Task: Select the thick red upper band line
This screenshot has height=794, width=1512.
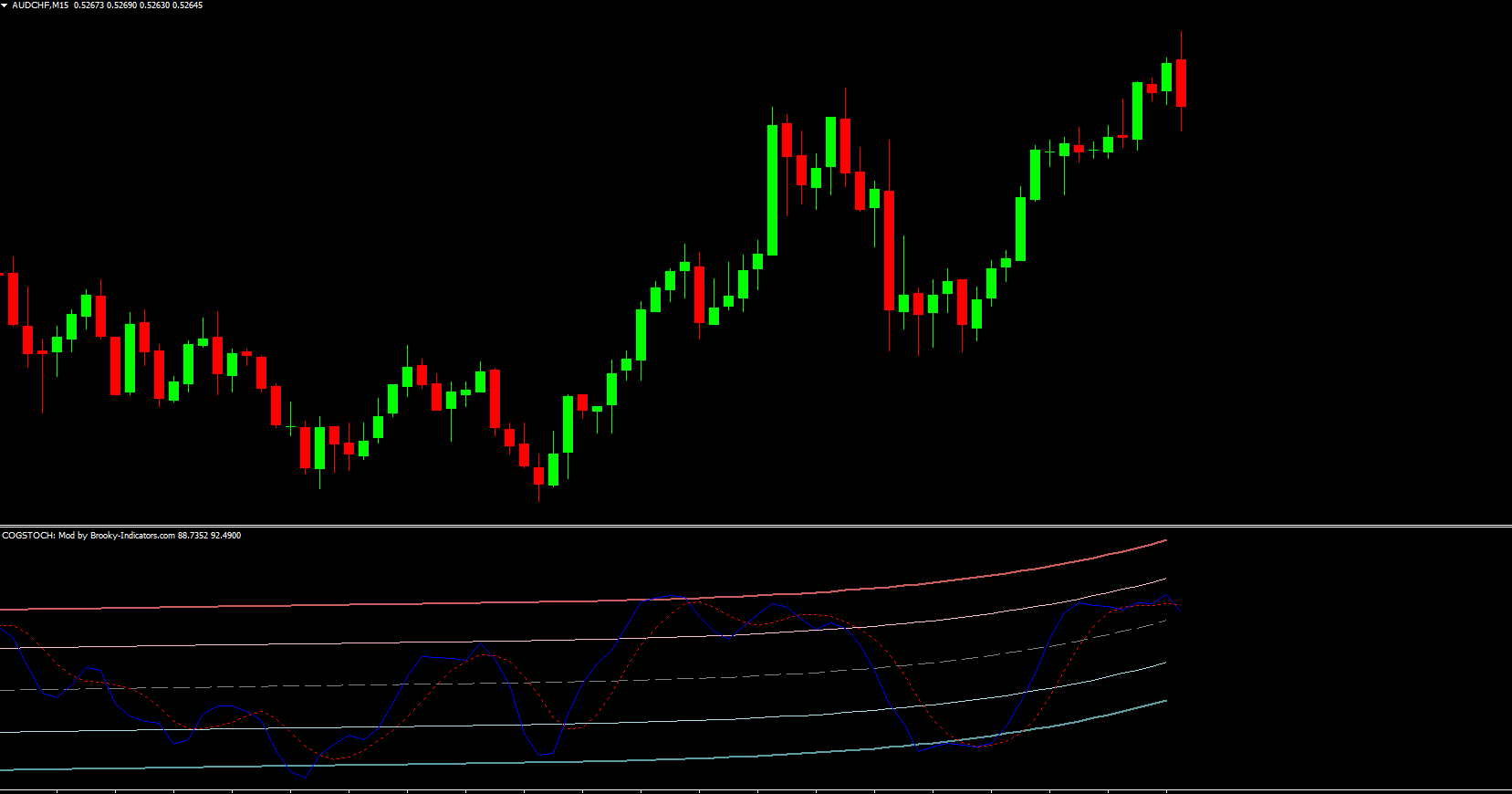Action: (x=365, y=604)
